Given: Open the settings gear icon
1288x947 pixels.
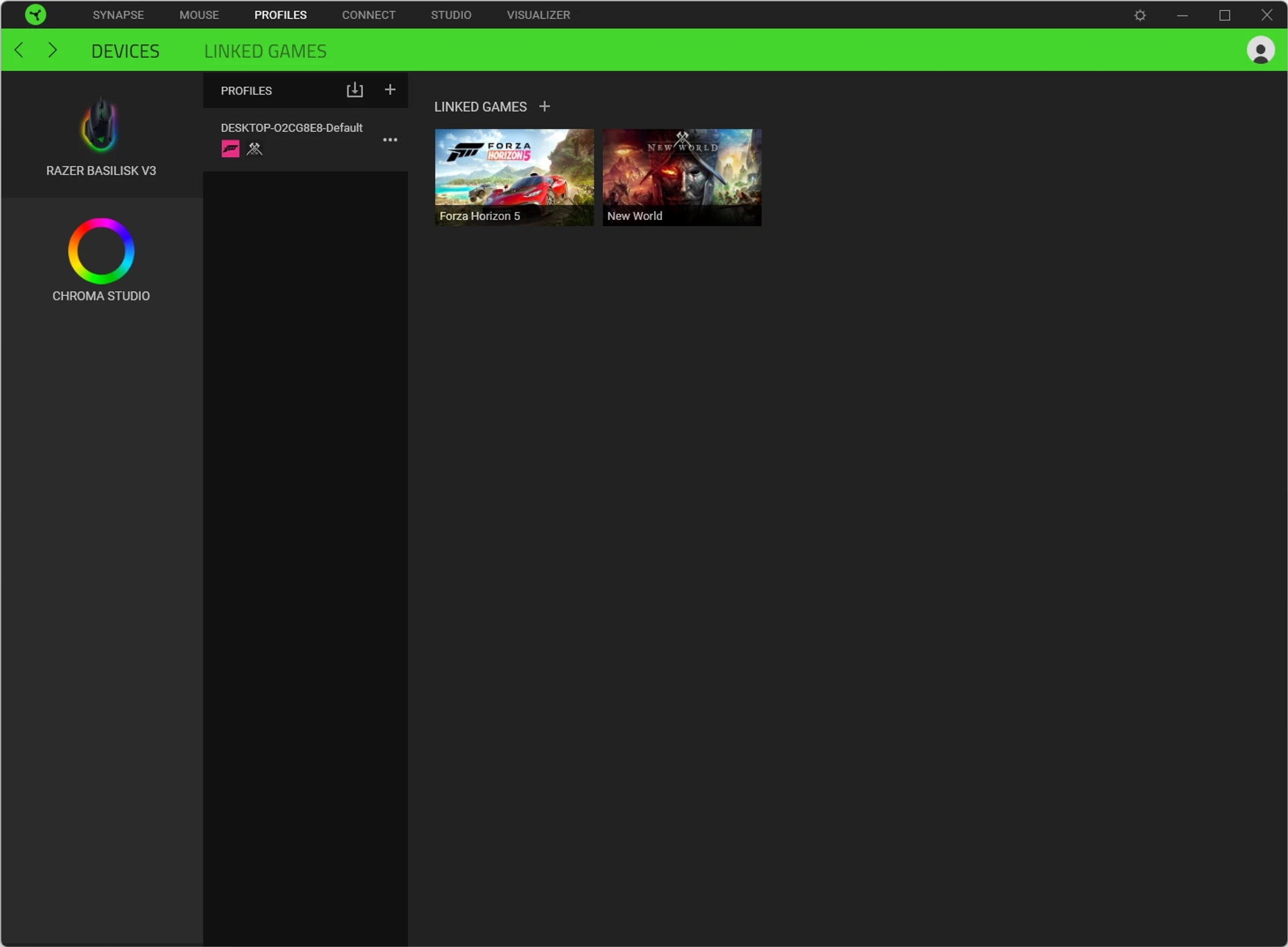Looking at the screenshot, I should coord(1140,15).
